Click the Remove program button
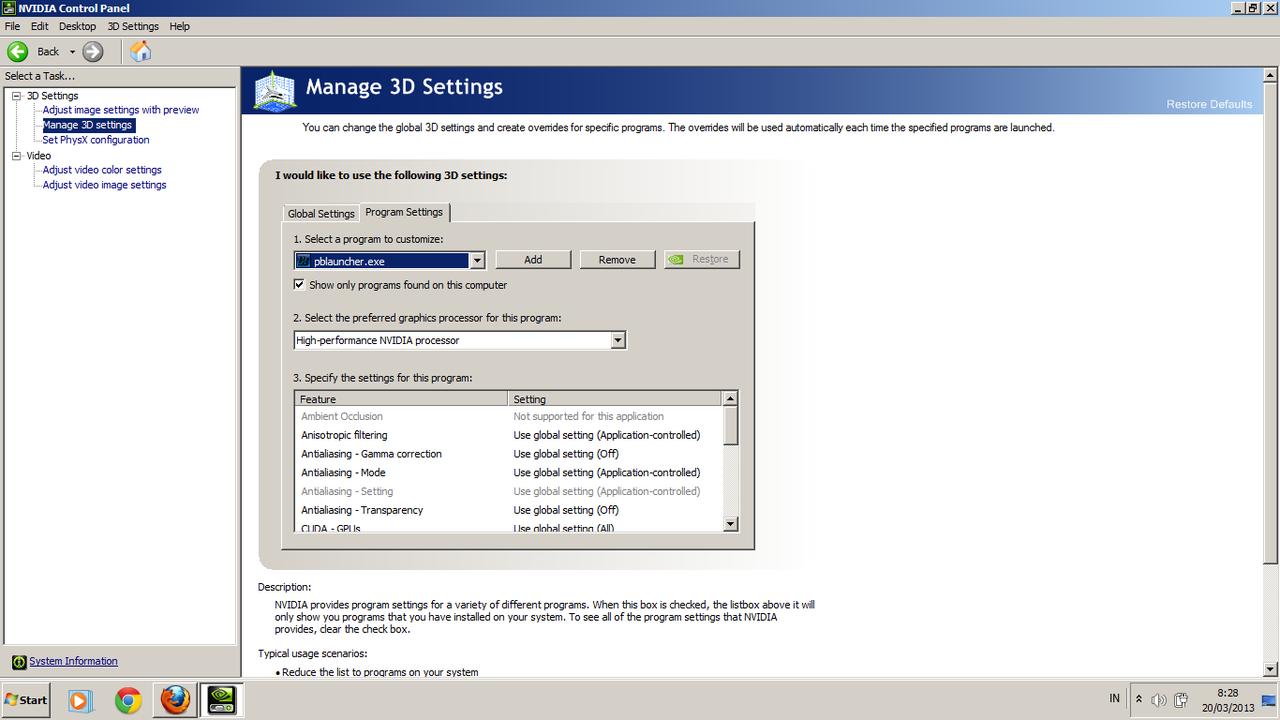1280x720 pixels. coord(617,260)
